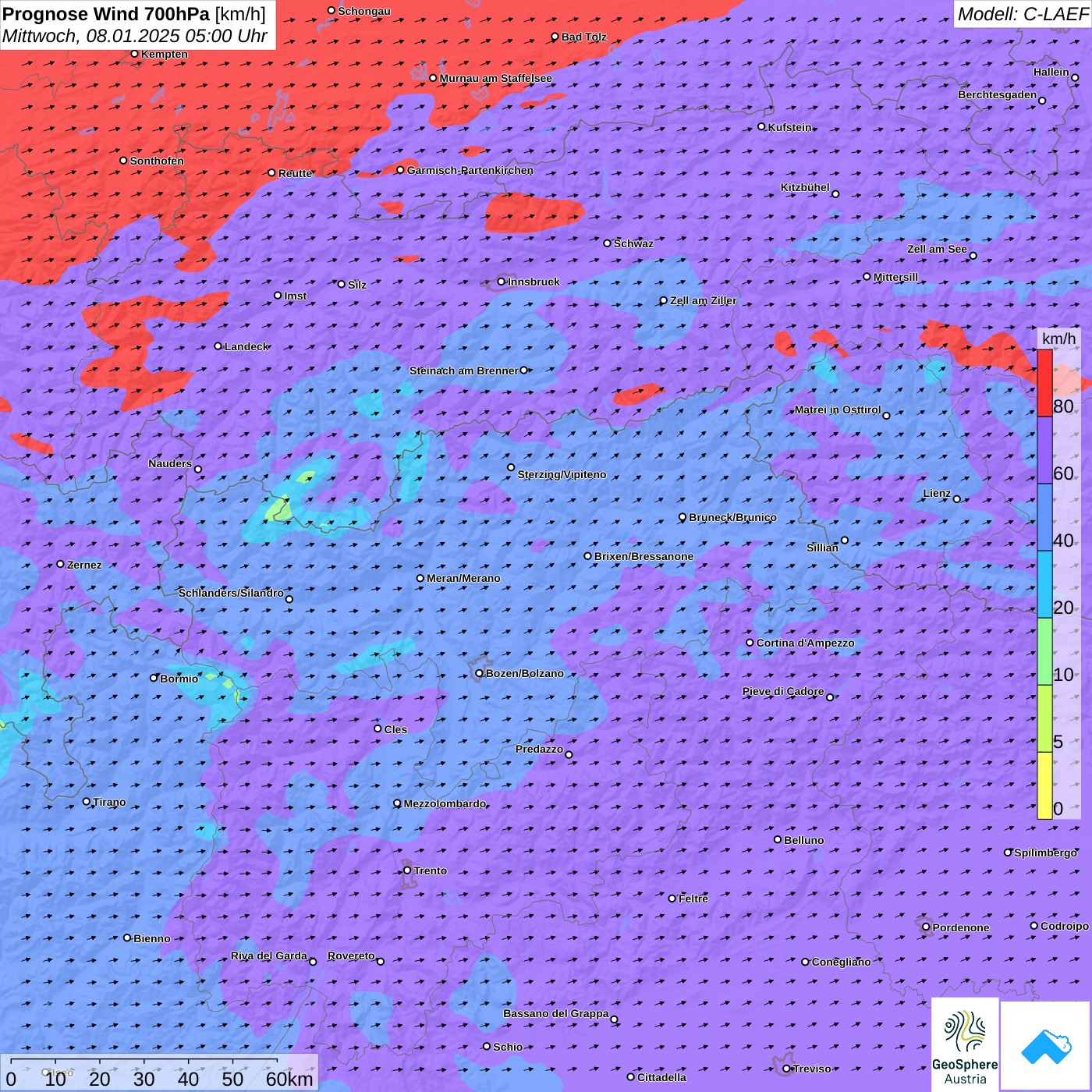Click the Garmisch-Partenkirchen marker

tap(401, 170)
